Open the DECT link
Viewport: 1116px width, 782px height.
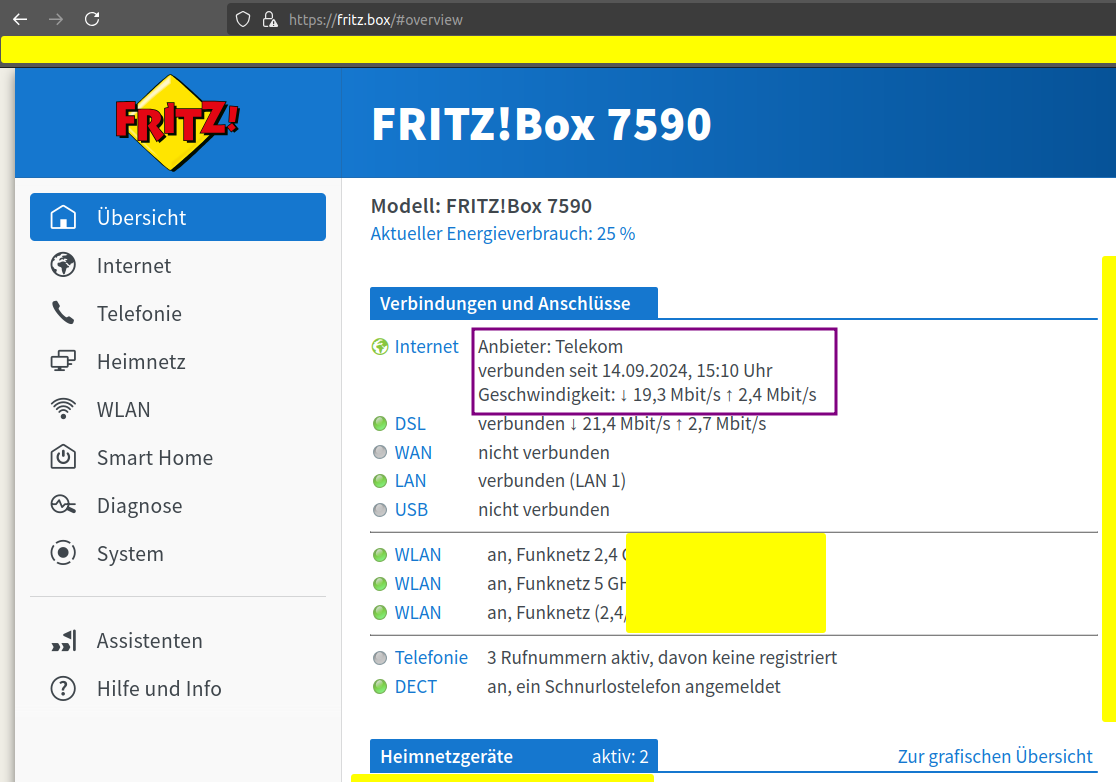(x=416, y=687)
